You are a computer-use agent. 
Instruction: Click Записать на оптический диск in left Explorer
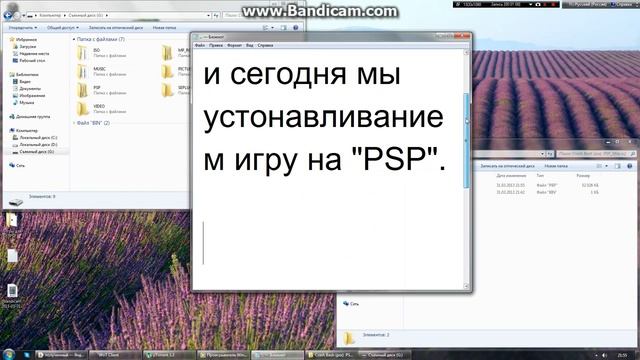pyautogui.click(x=116, y=28)
